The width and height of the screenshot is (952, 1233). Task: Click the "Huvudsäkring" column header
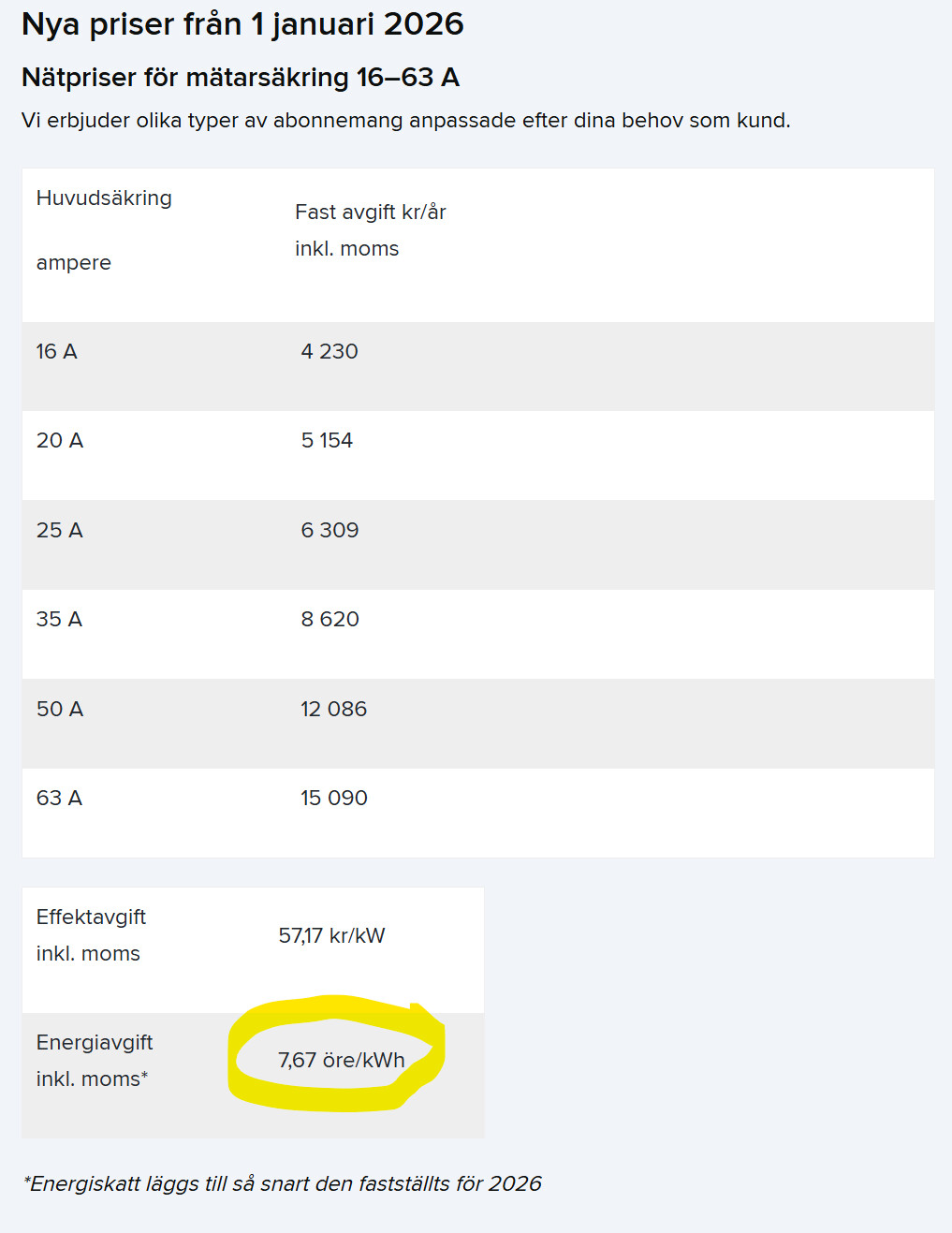tap(104, 198)
